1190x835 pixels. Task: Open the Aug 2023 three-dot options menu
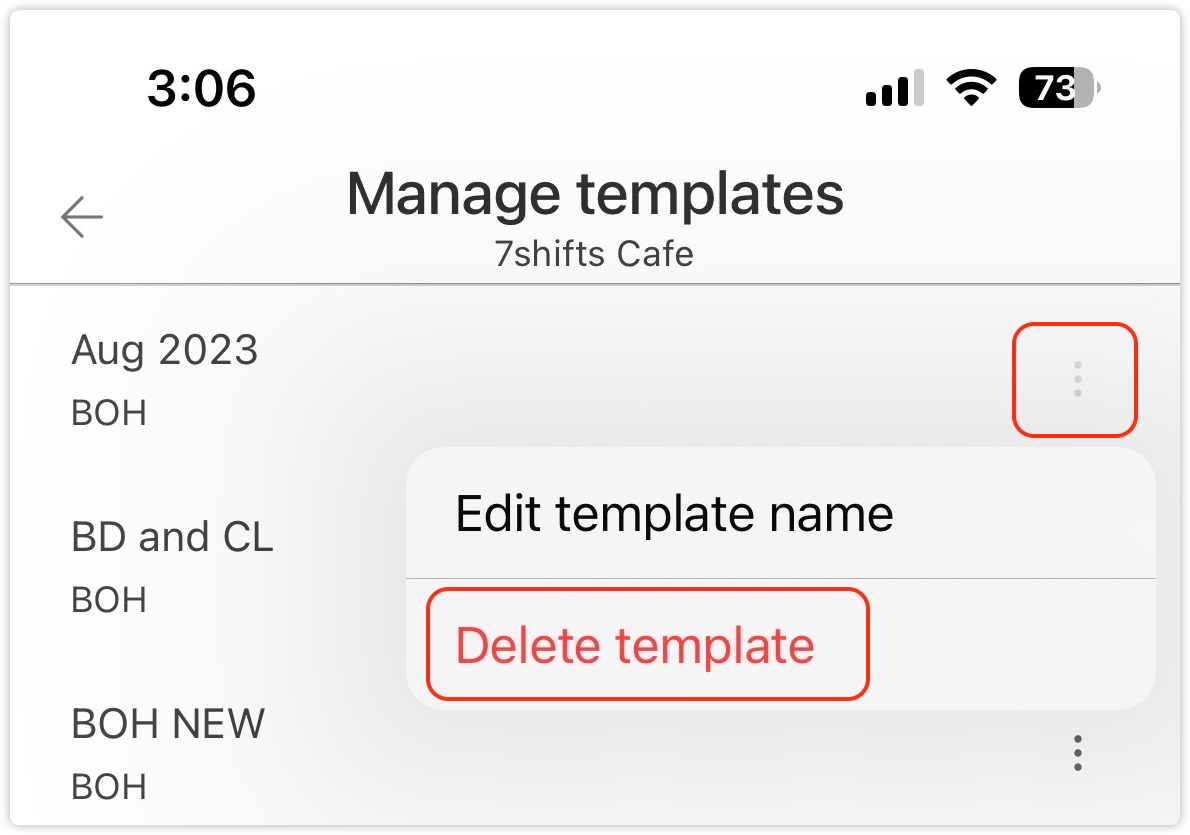pyautogui.click(x=1076, y=380)
